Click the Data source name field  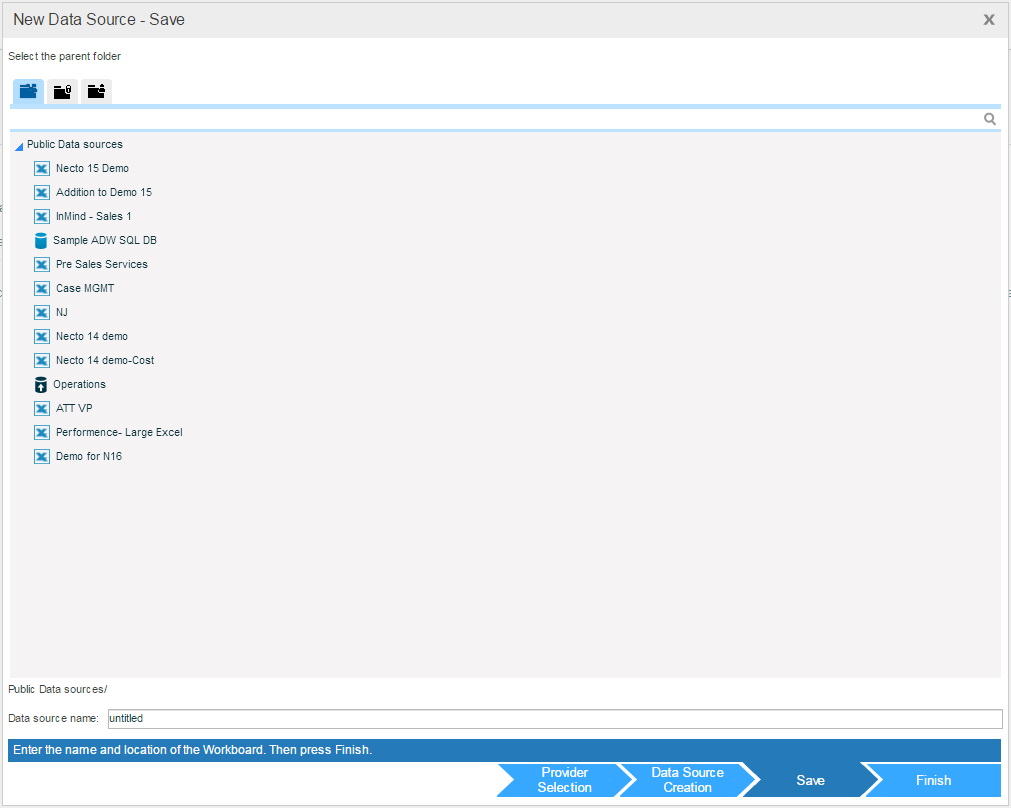pyautogui.click(x=554, y=718)
